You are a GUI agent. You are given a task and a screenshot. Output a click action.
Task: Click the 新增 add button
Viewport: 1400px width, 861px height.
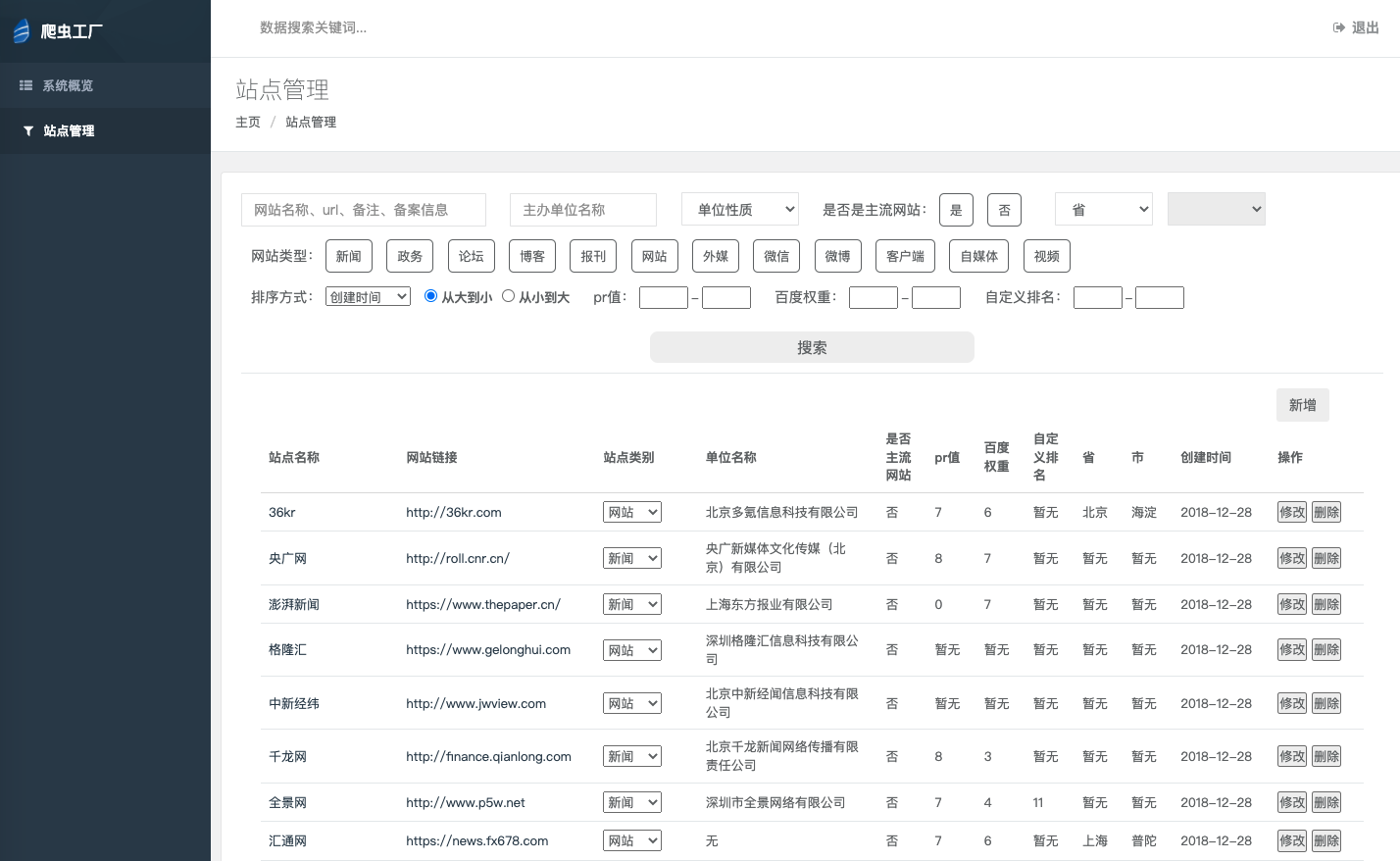coord(1302,405)
